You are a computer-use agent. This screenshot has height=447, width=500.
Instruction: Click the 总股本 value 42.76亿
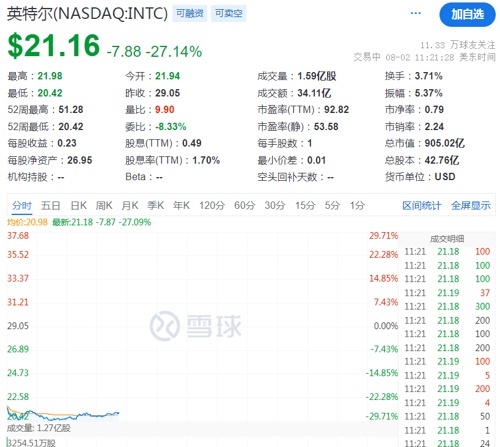[x=442, y=160]
